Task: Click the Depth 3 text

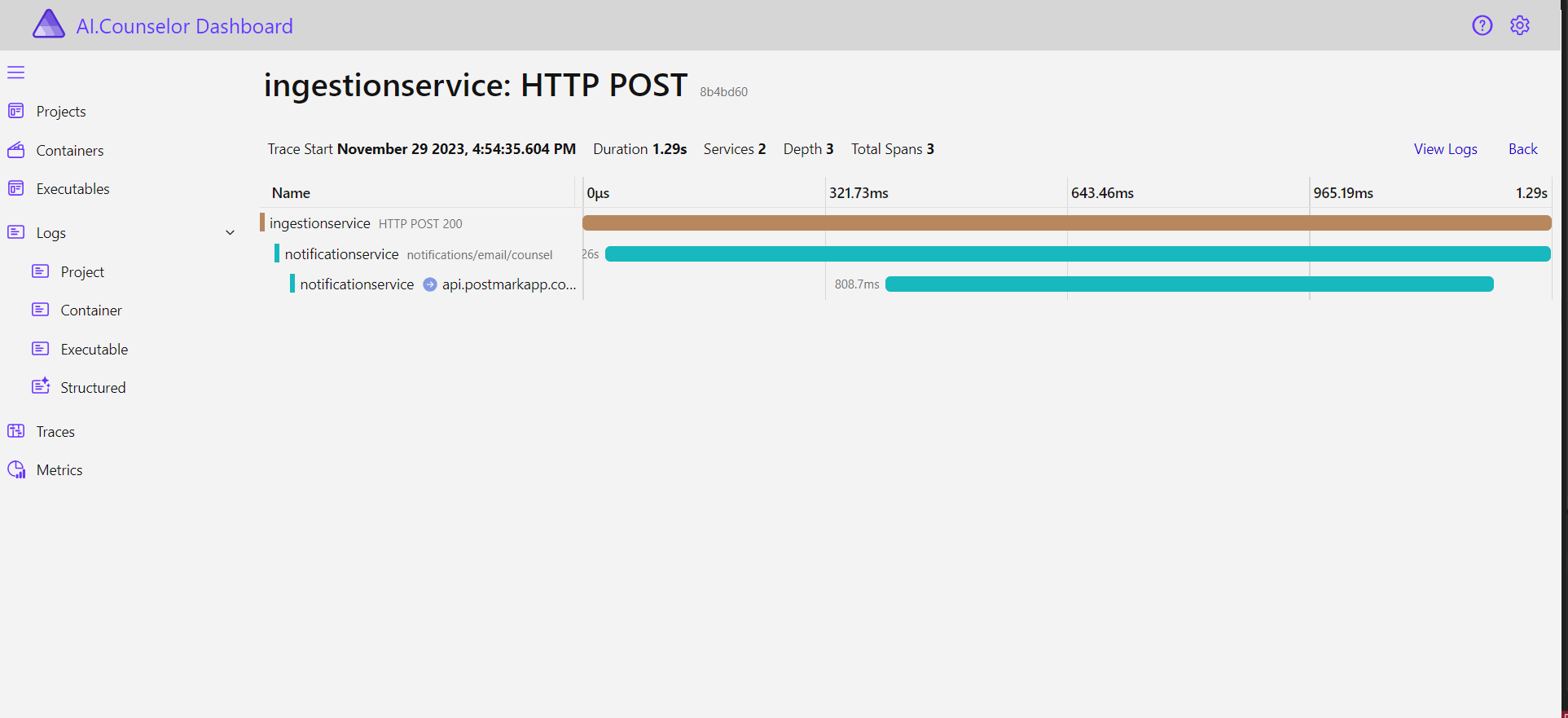Action: click(808, 149)
